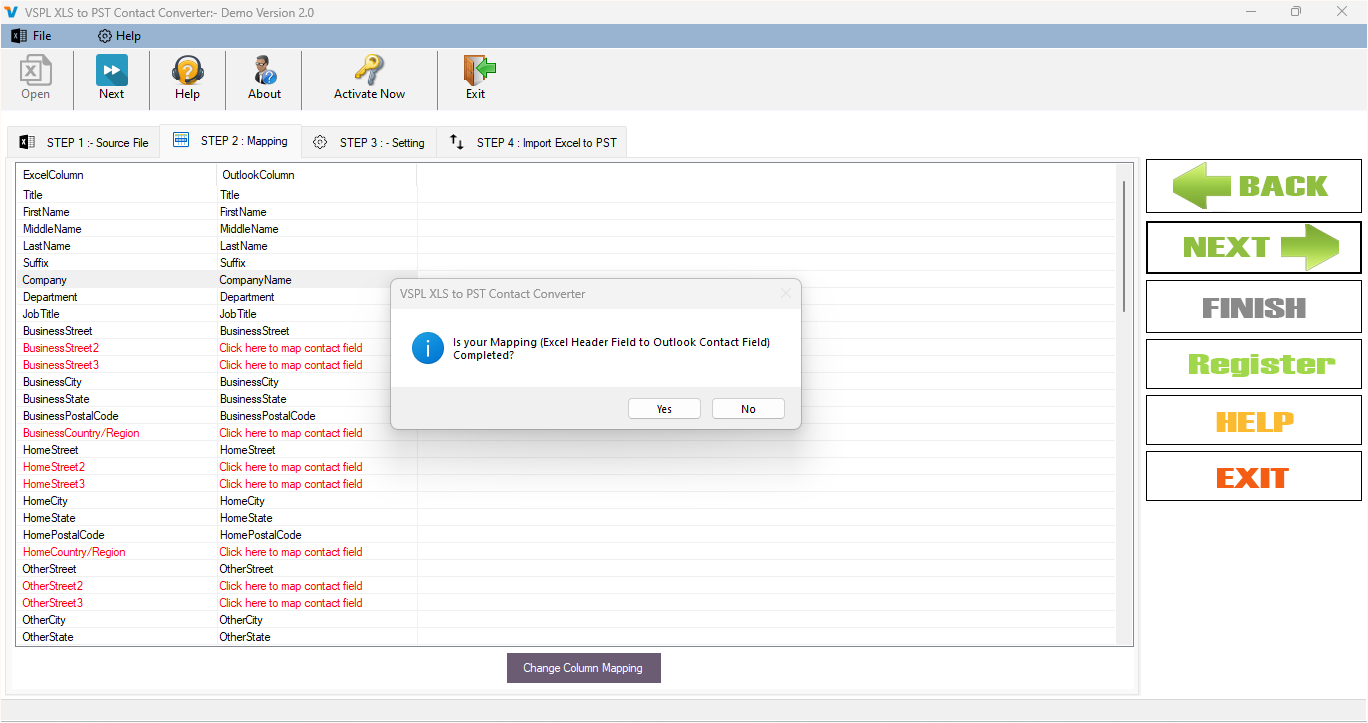This screenshot has width=1368, height=723.
Task: Open the Help menu
Action: [119, 36]
